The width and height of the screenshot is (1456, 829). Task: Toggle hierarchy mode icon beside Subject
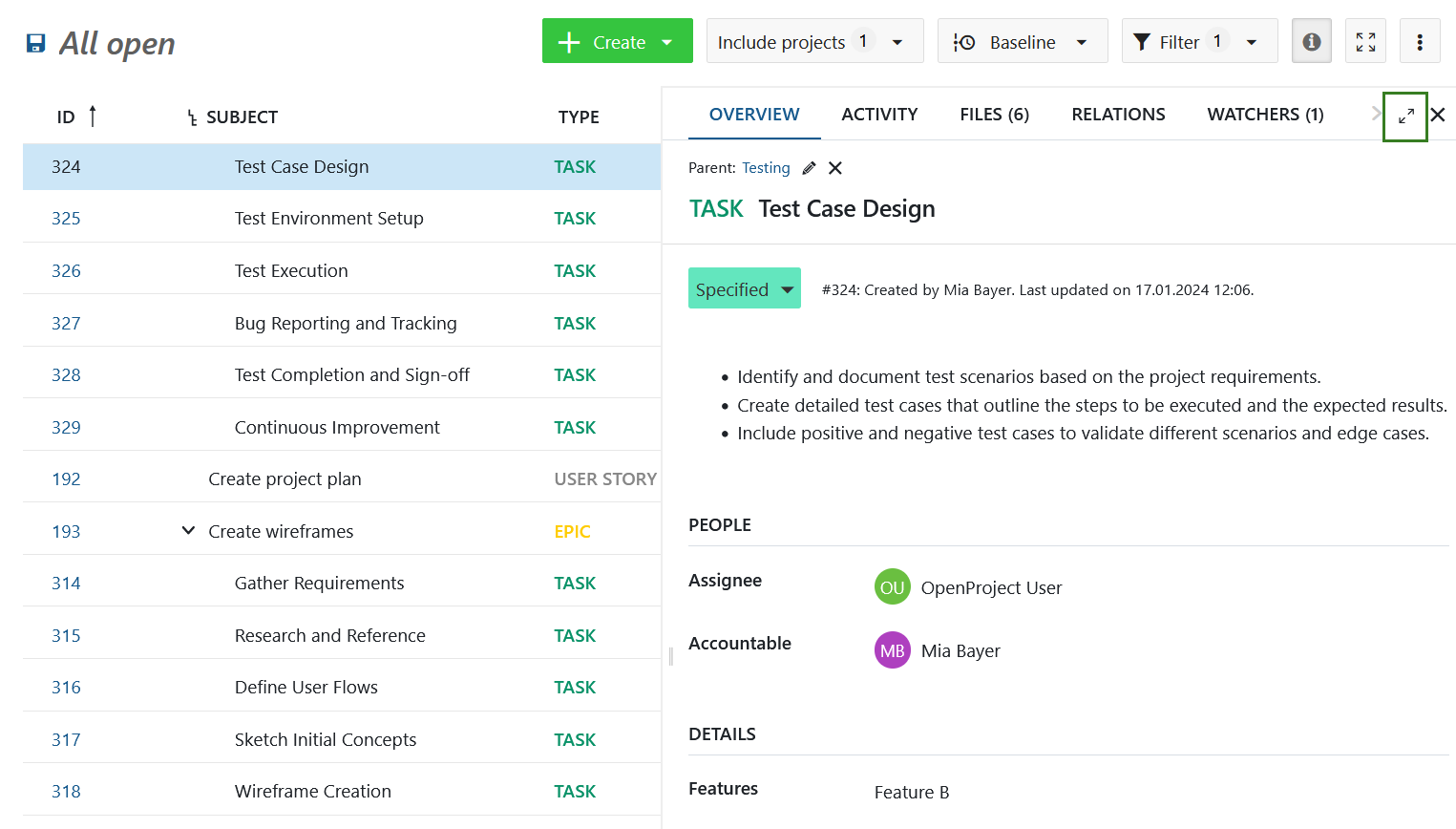192,117
